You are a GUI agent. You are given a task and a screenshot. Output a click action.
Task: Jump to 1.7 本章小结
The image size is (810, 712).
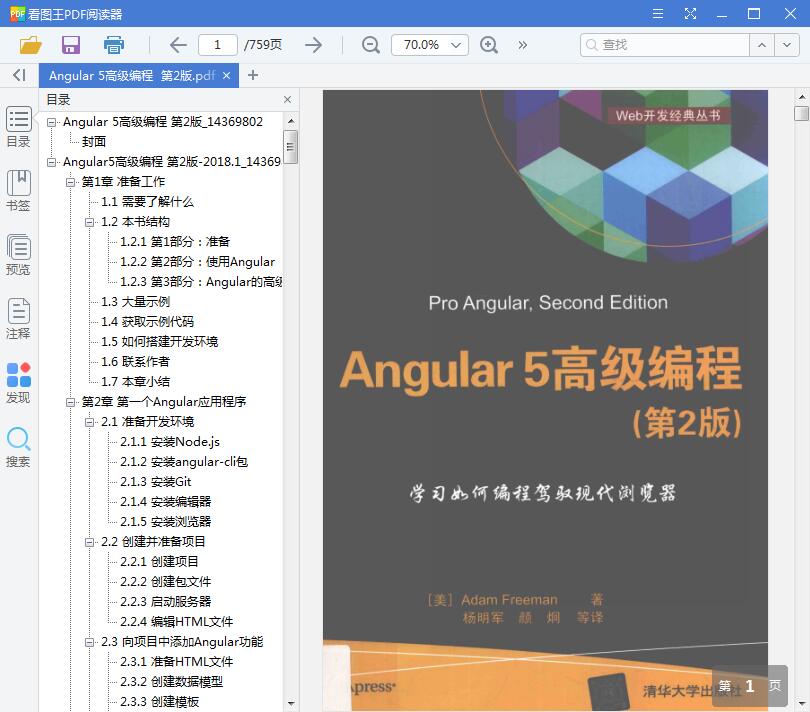click(x=135, y=382)
